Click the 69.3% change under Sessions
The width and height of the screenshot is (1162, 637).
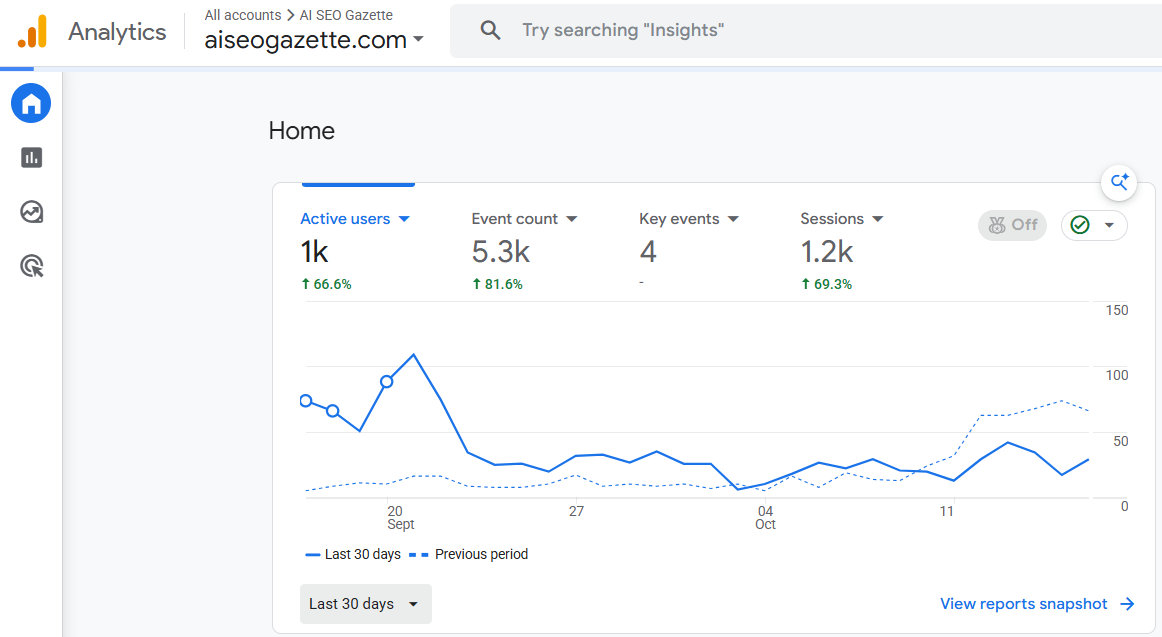(x=826, y=284)
